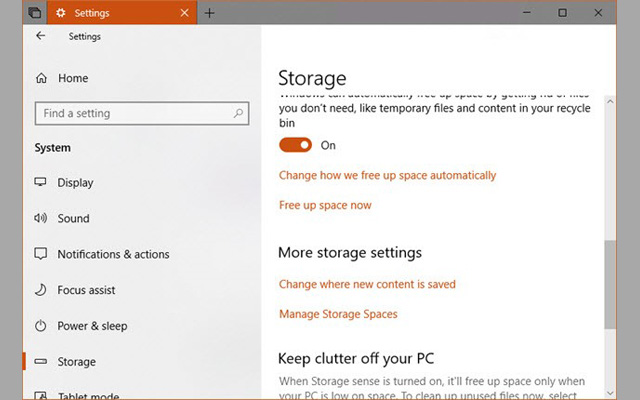Click the Focus assist moon icon
This screenshot has width=640, height=400.
coord(41,290)
